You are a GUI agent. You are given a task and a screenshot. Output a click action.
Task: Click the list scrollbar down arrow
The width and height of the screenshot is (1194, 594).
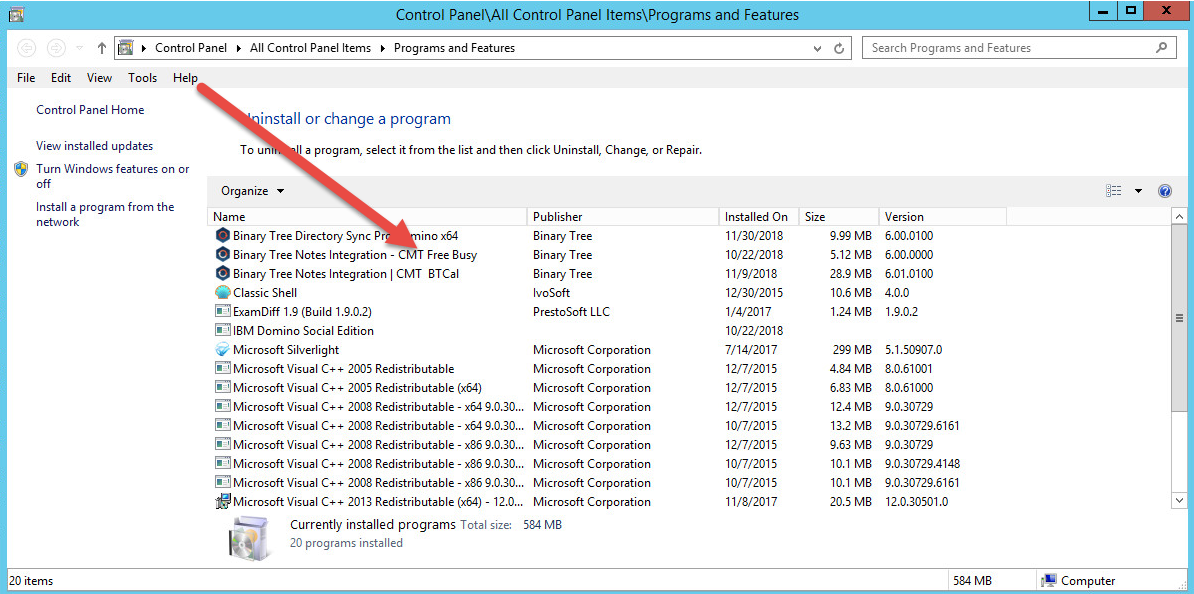pyautogui.click(x=1180, y=500)
